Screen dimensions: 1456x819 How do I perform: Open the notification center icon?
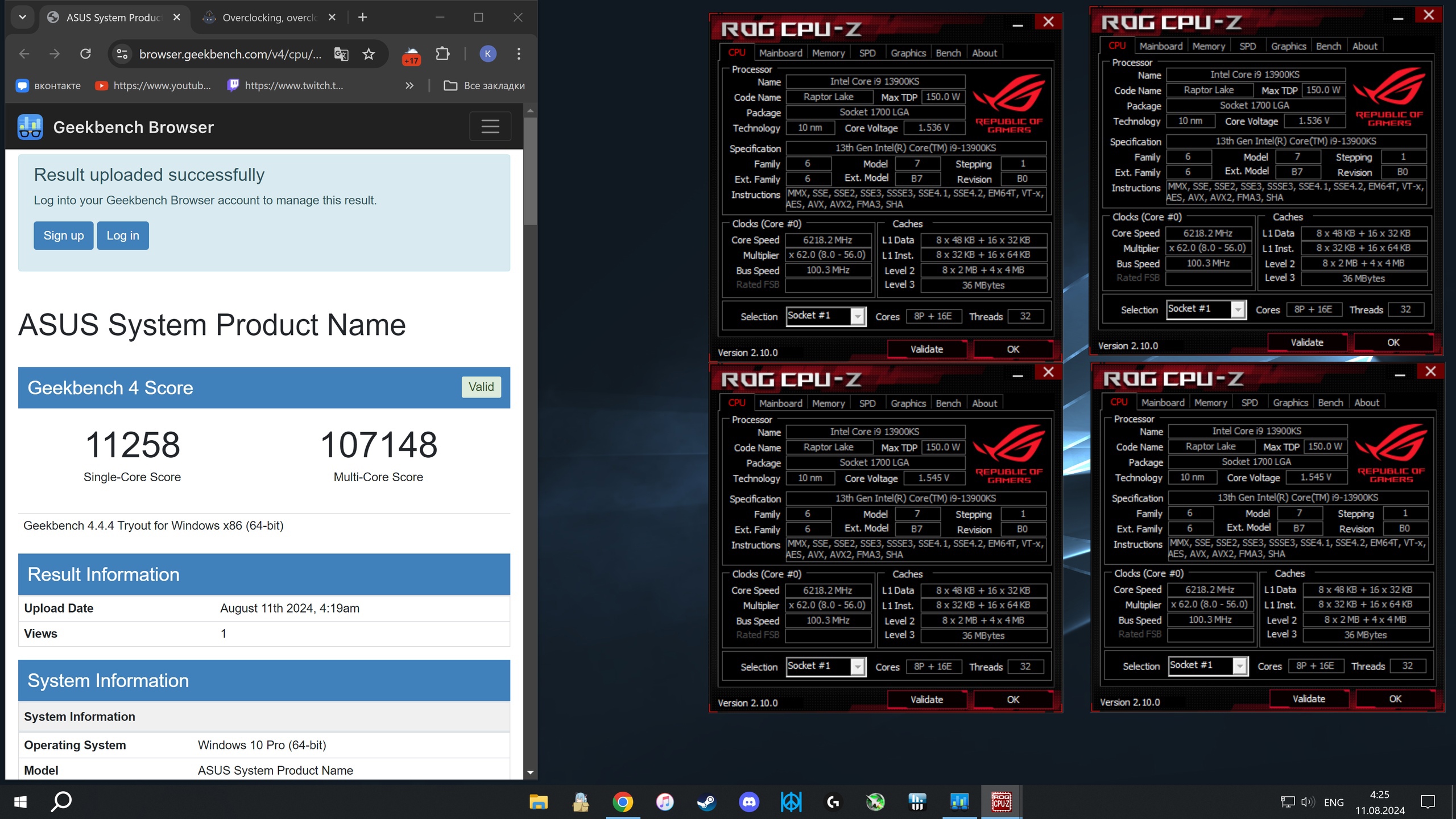click(x=1428, y=803)
